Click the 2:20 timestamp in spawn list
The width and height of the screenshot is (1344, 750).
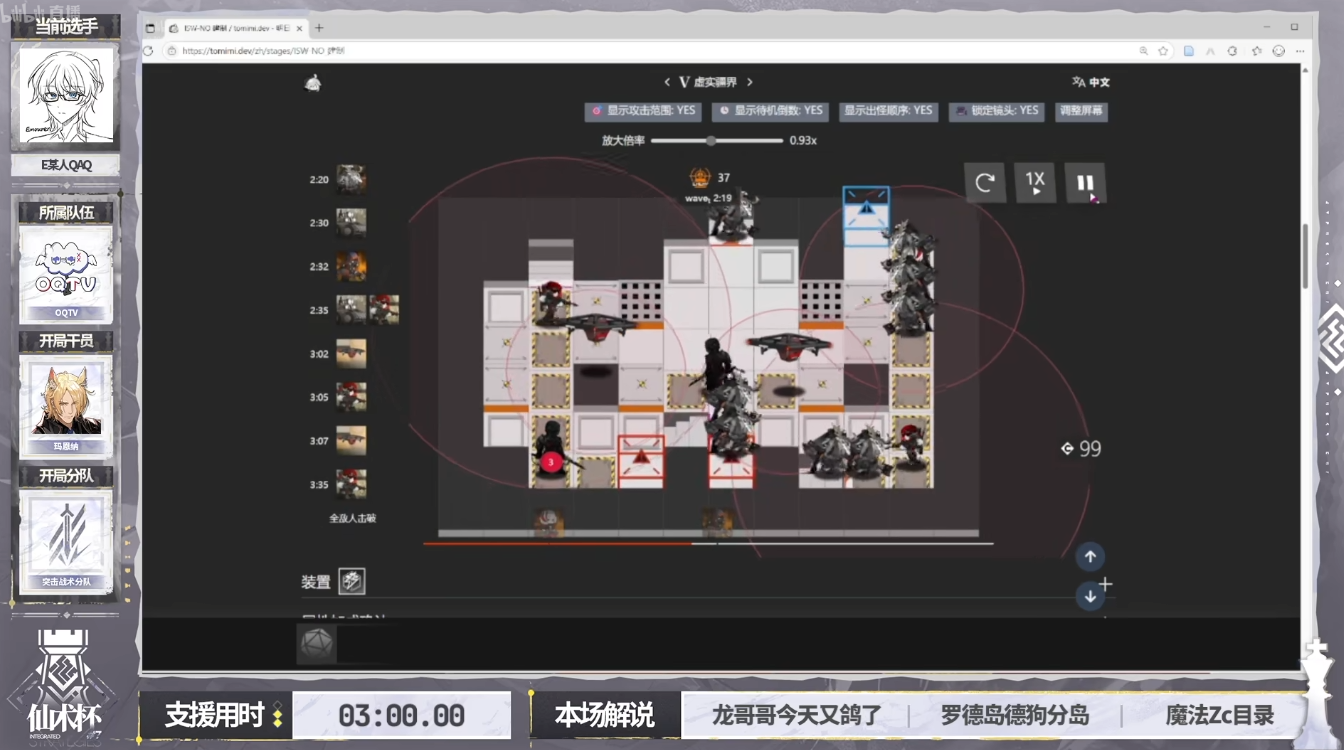(x=319, y=180)
